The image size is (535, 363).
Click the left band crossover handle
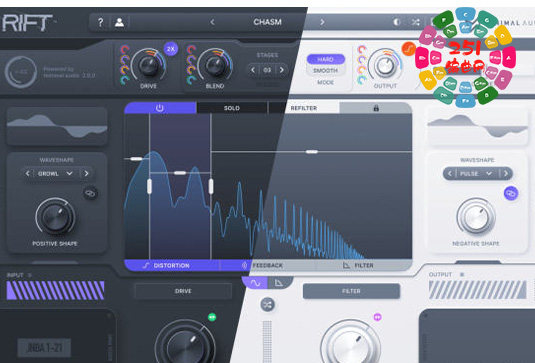(x=149, y=186)
